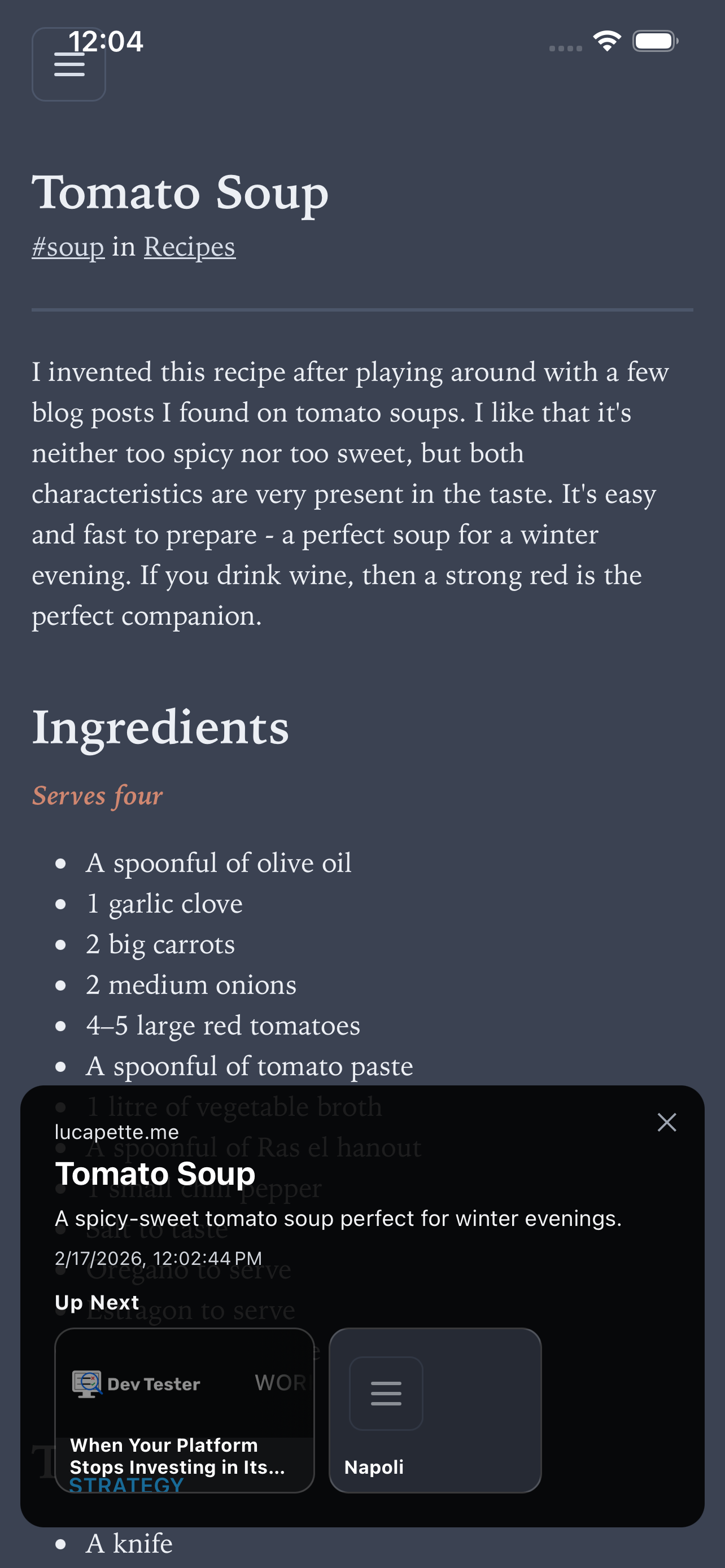Screen dimensions: 725x1568
Task: Tap the battery indicator icon
Action: pyautogui.click(x=654, y=40)
